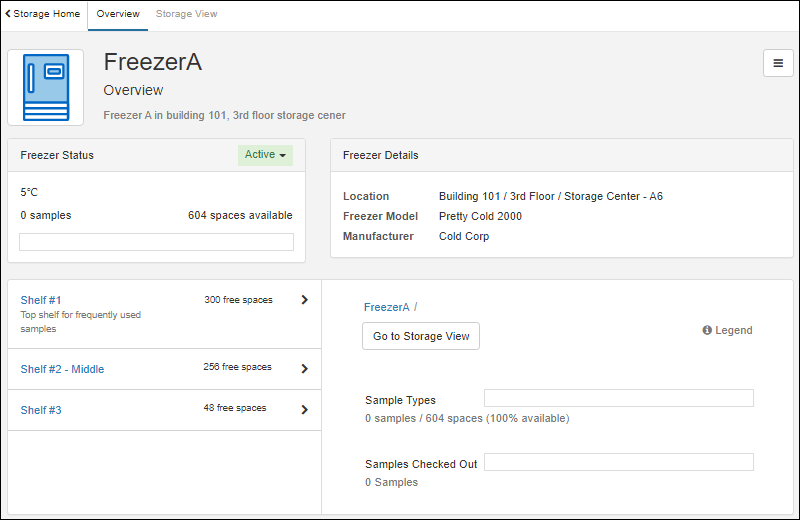Open the Shelf #3 link
Viewport: 800px width, 520px height.
(41, 410)
